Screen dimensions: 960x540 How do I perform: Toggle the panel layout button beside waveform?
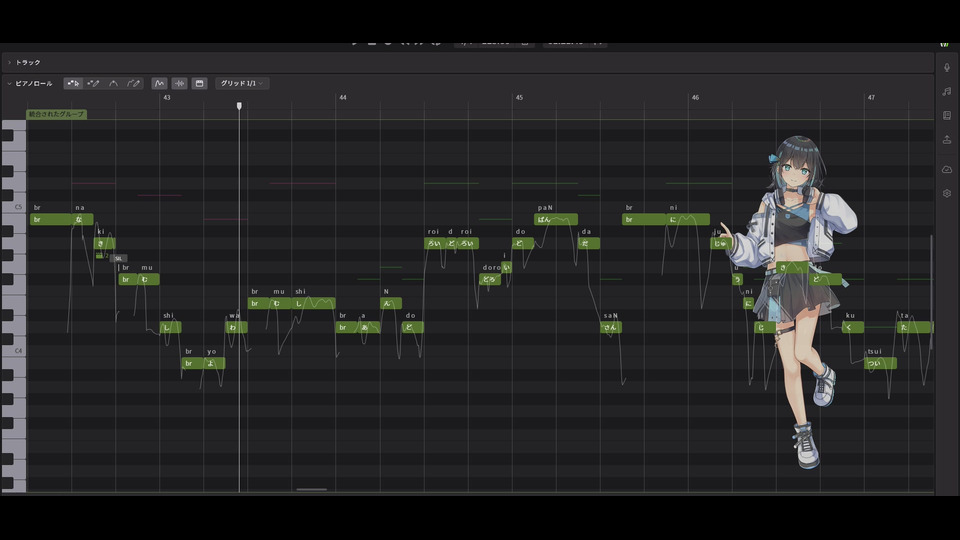click(199, 83)
